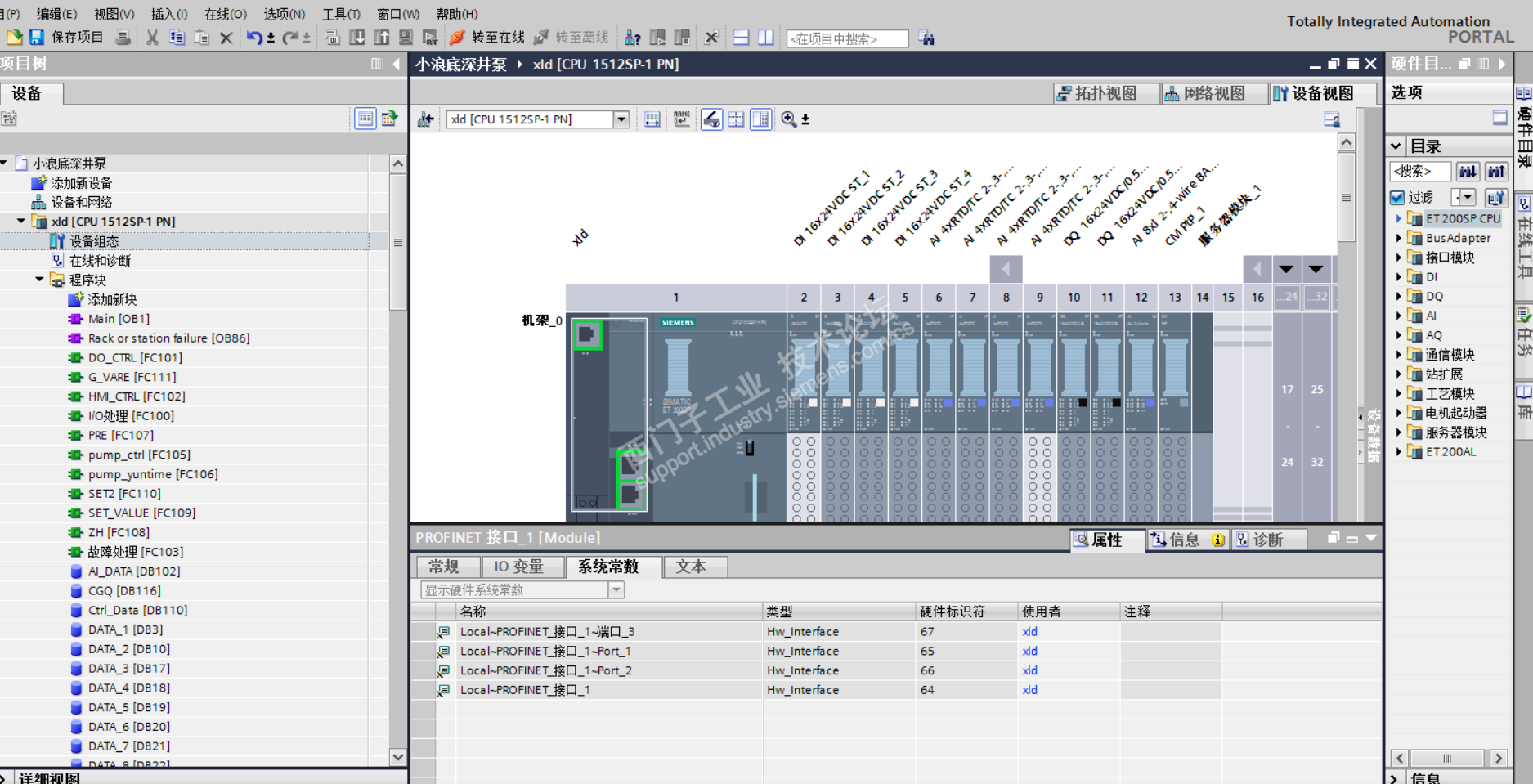The height and width of the screenshot is (784, 1533).
Task: Click the zoom magnifier in device view
Action: coord(788,119)
